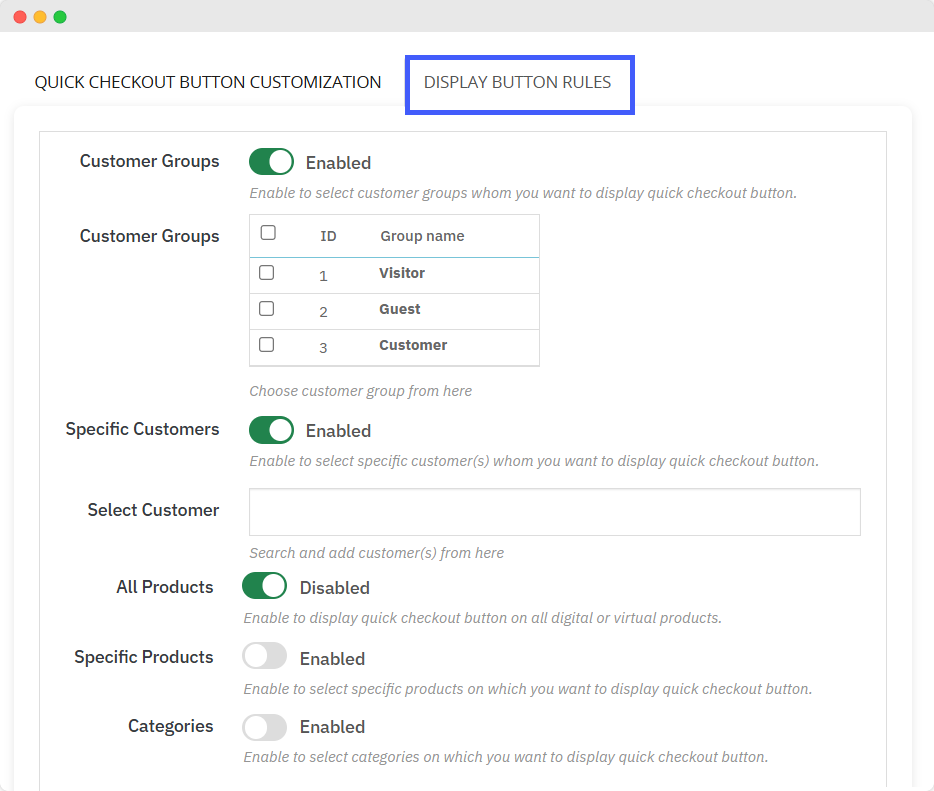Toggle the Customer Groups enable switch
Image resolution: width=934 pixels, height=791 pixels.
pyautogui.click(x=271, y=162)
